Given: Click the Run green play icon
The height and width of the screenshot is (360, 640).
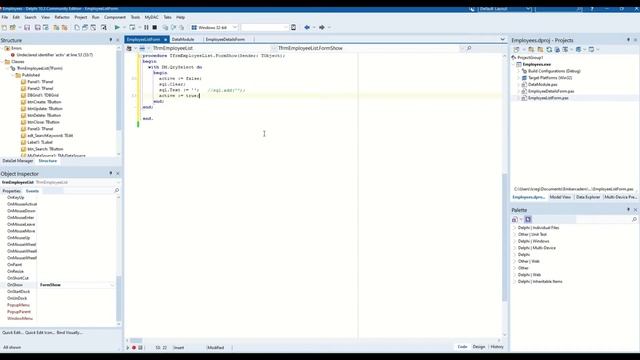Looking at the screenshot, I should [117, 27].
